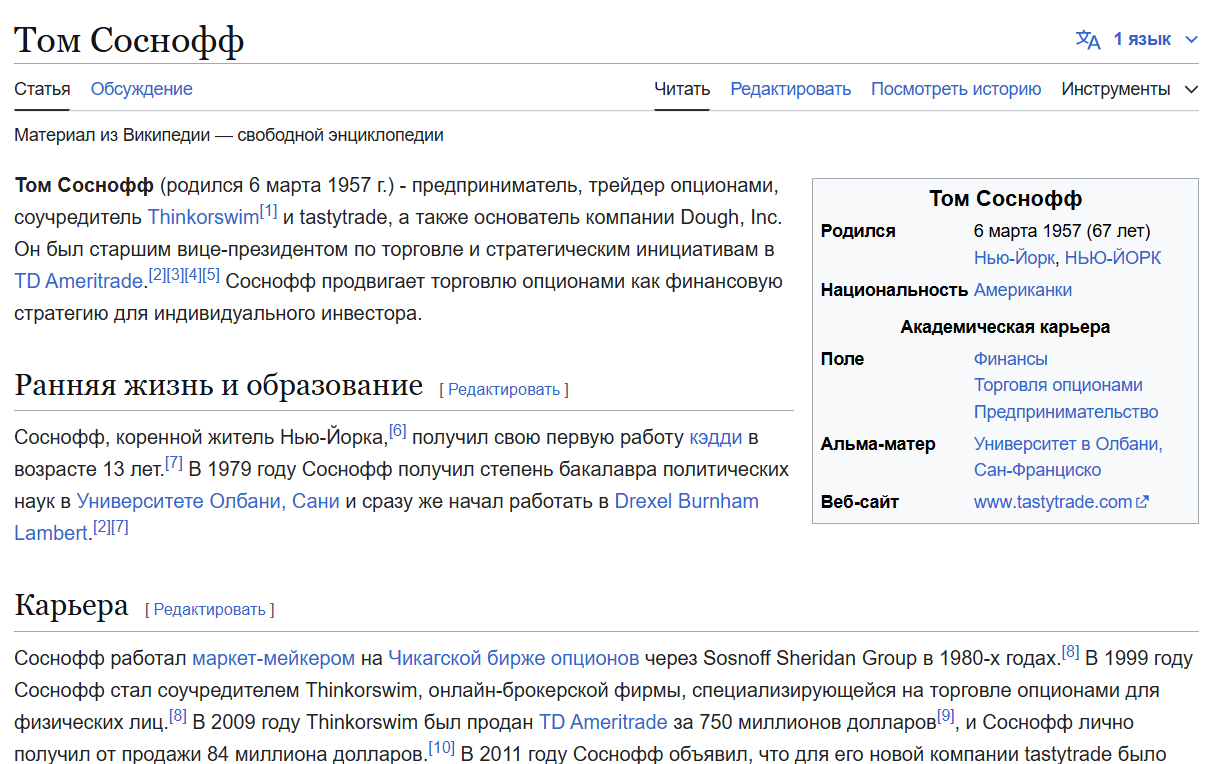Open the Редактировать tab at top
Screen dimensions: 1217x764
click(790, 89)
